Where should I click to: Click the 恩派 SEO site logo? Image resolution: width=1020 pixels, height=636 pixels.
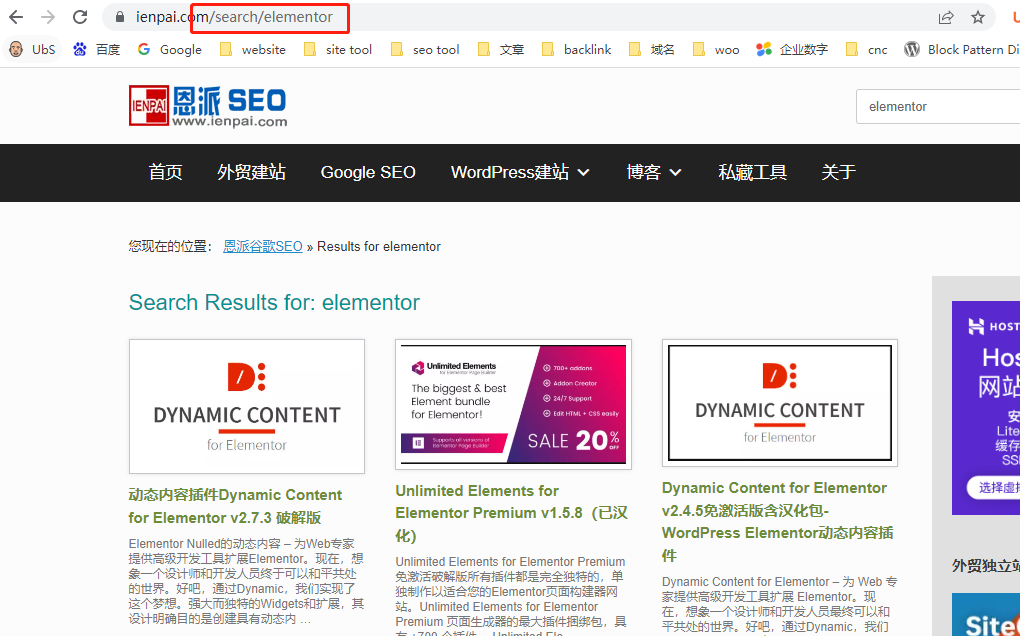pyautogui.click(x=208, y=106)
